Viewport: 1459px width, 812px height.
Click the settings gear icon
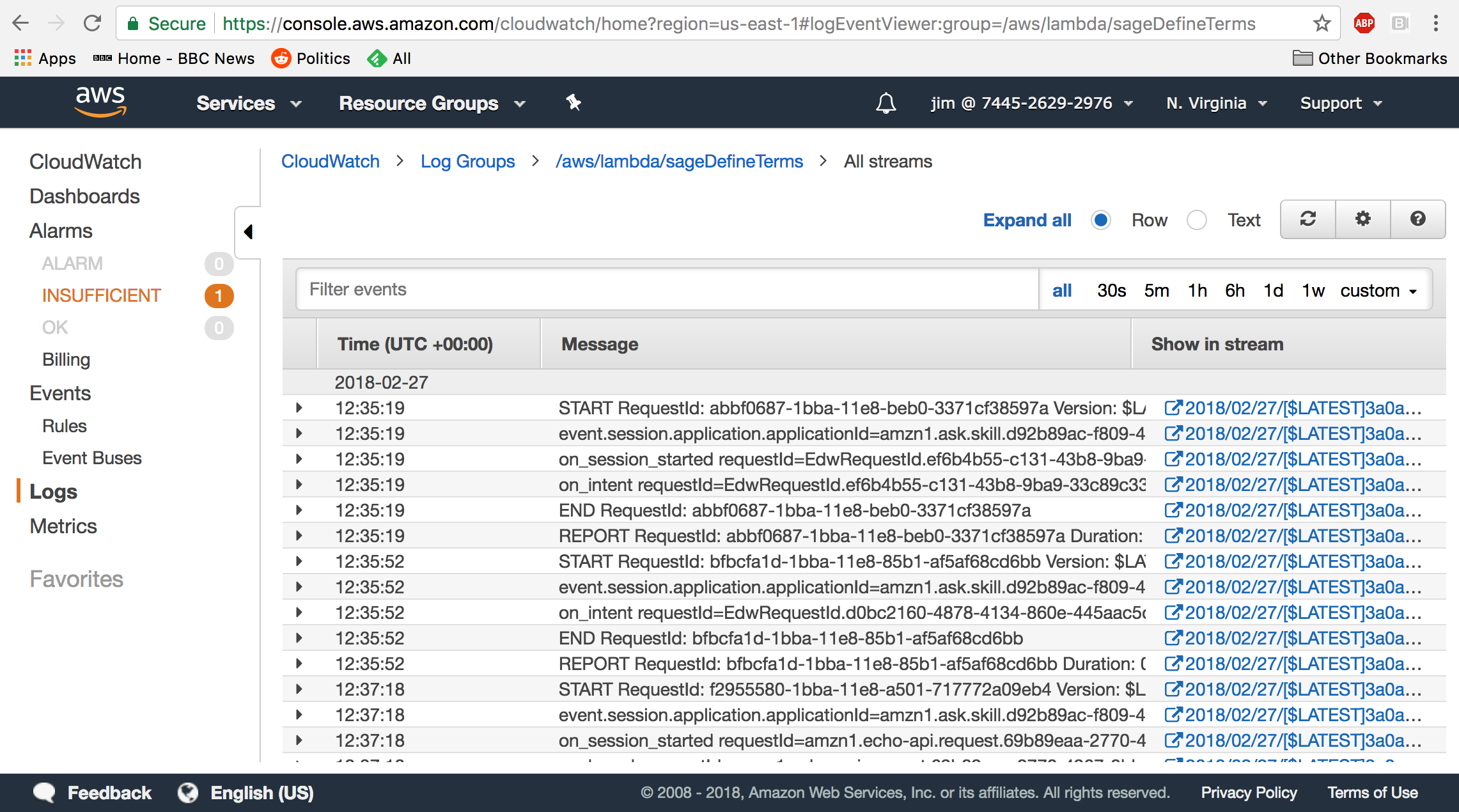[x=1362, y=220]
